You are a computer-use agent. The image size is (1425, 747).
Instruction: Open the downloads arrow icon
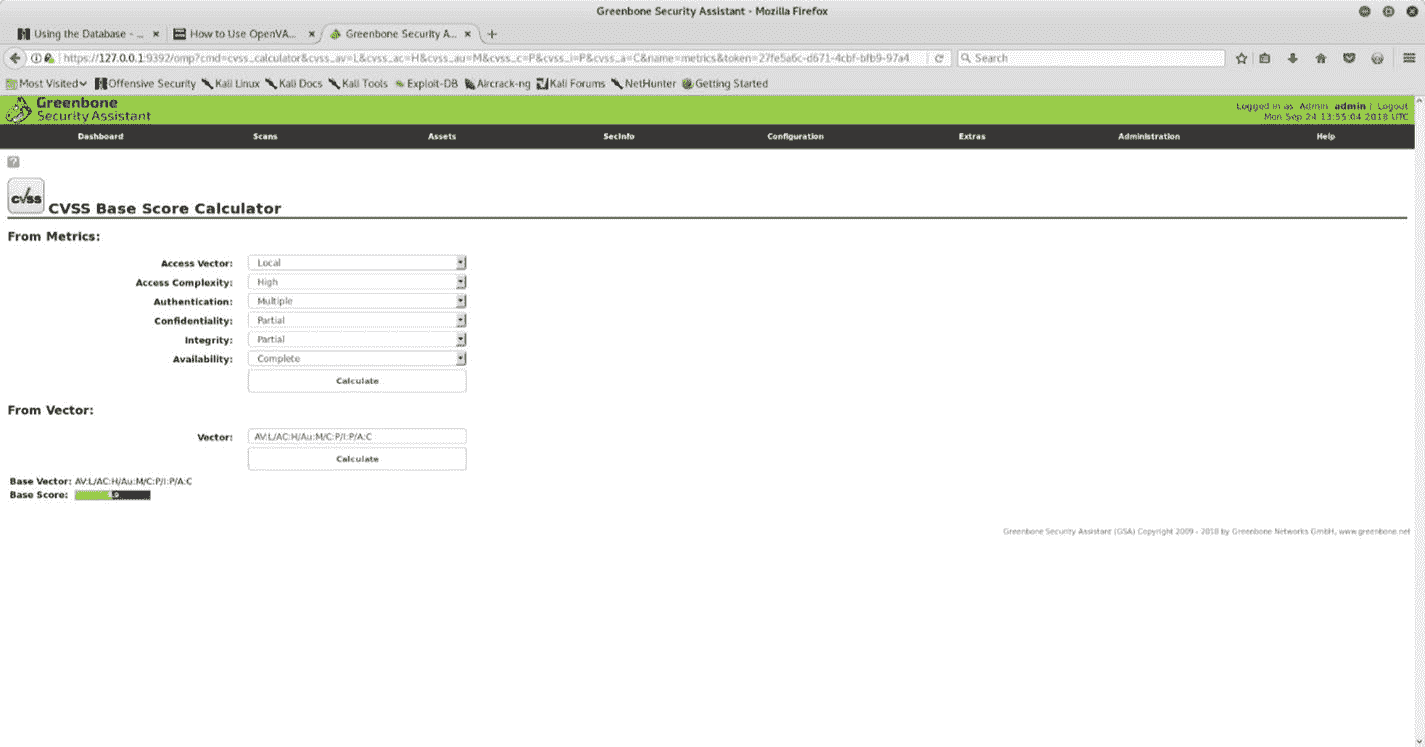tap(1292, 58)
